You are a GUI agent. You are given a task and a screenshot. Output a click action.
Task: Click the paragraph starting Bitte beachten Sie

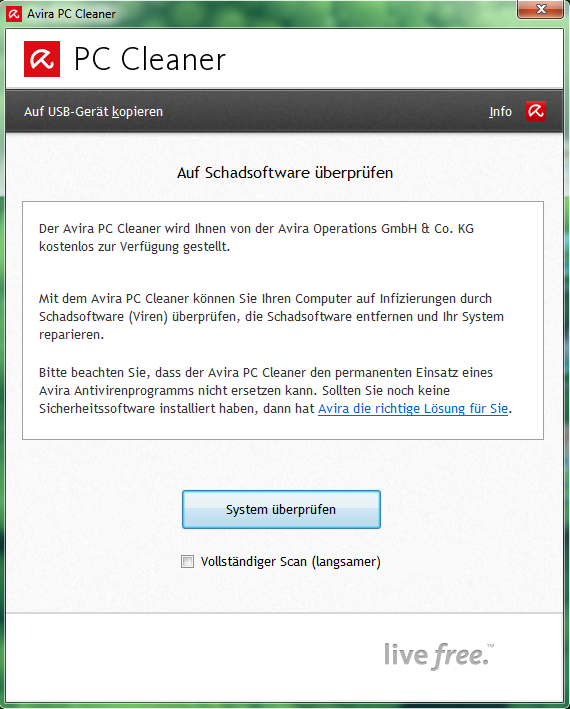[x=275, y=391]
